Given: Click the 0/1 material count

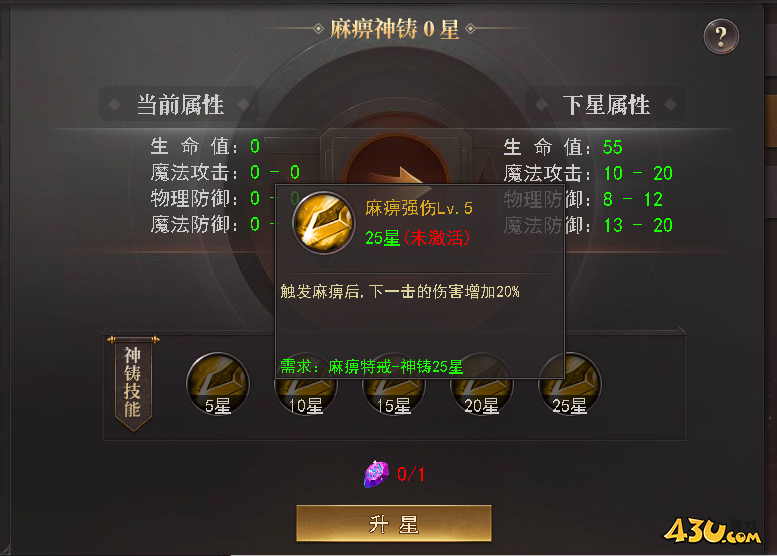Looking at the screenshot, I should pyautogui.click(x=410, y=474).
